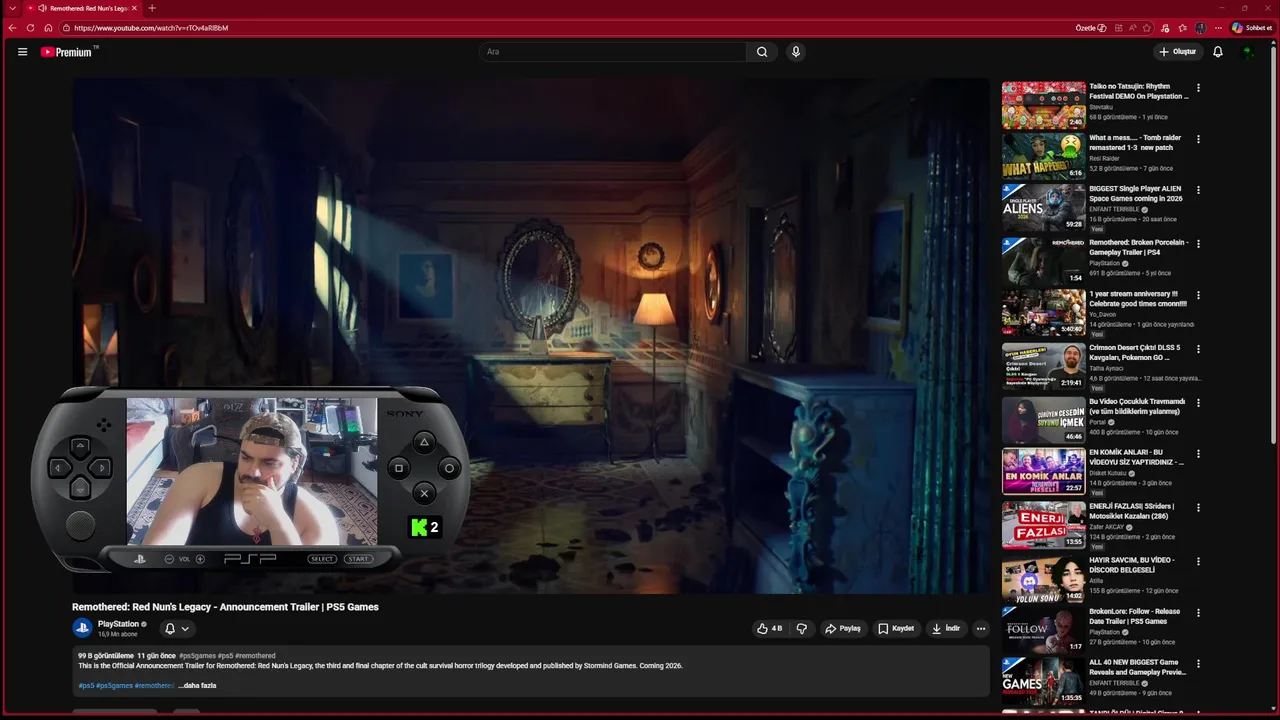1280x720 pixels.
Task: Open 1 year stream anniversary thumbnail
Action: (1043, 312)
